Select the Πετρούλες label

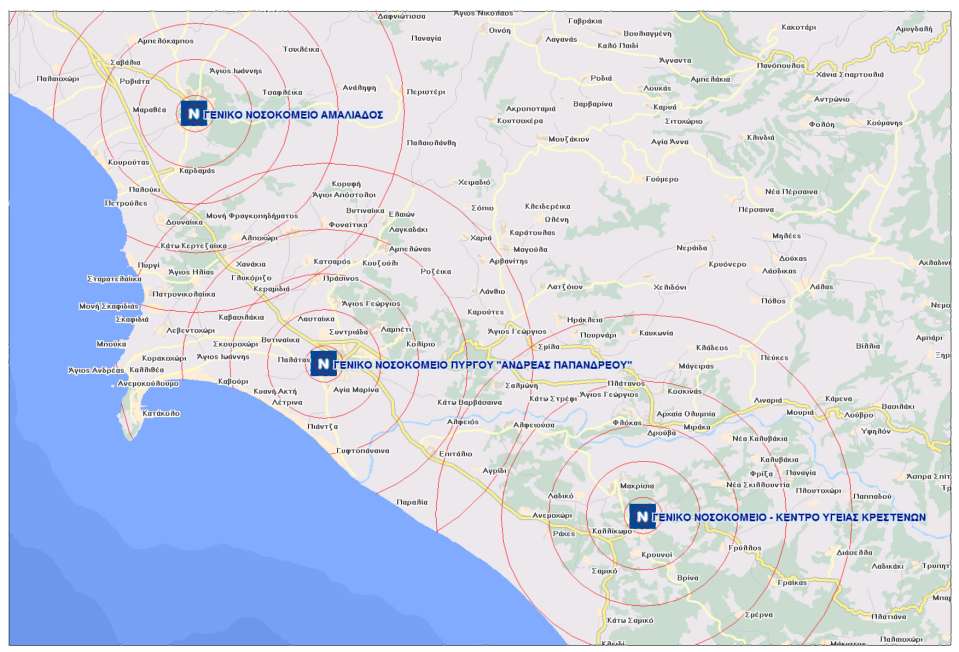pos(125,202)
